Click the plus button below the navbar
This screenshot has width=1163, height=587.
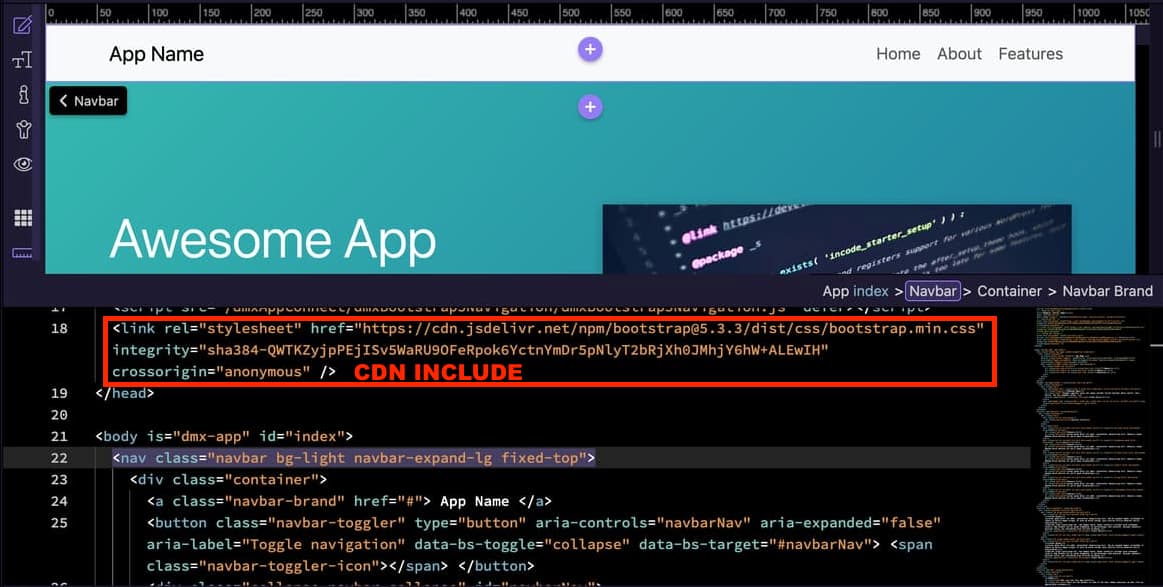(x=590, y=107)
